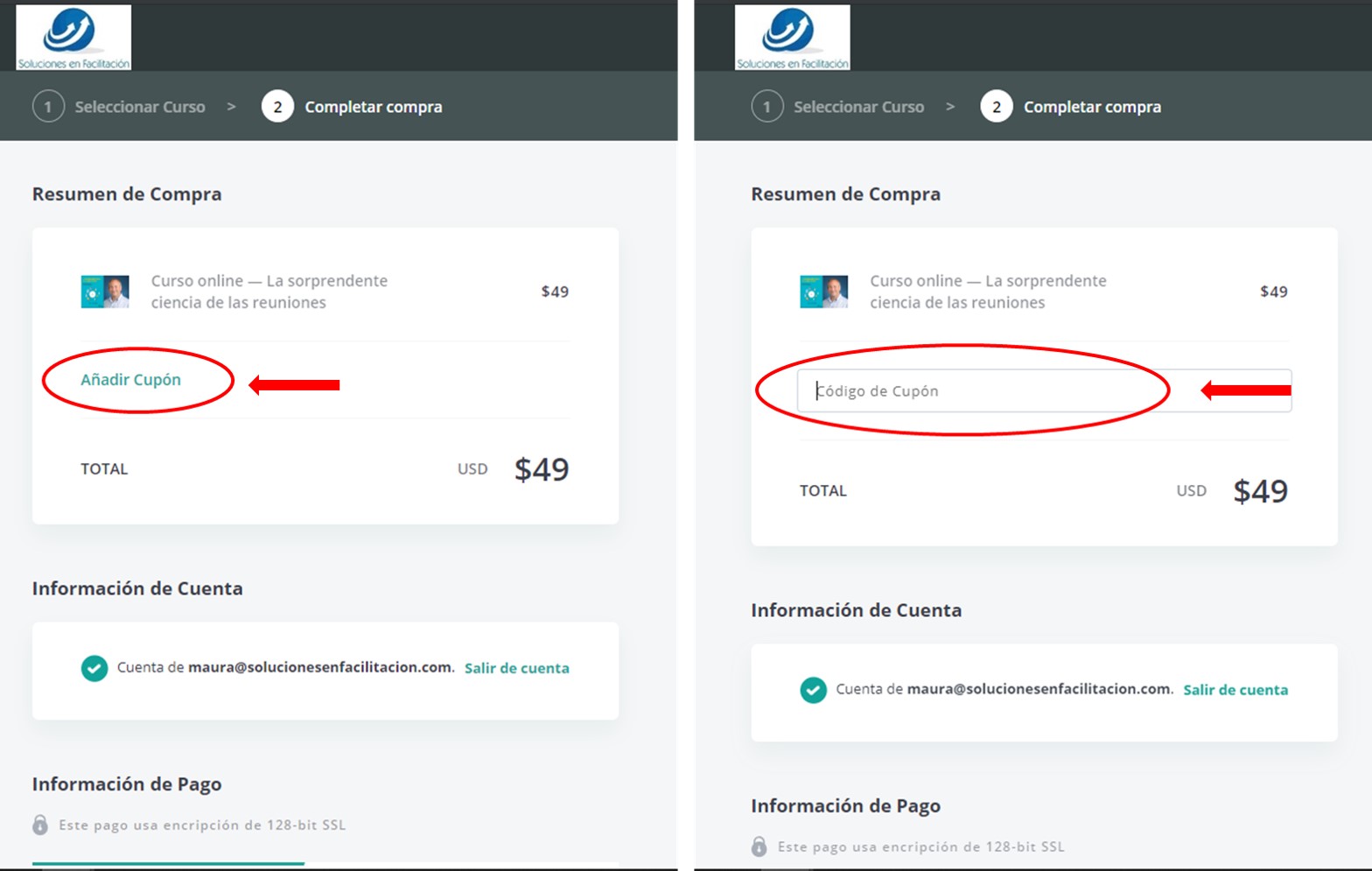Select Completar compra step in right panel

point(1093,107)
